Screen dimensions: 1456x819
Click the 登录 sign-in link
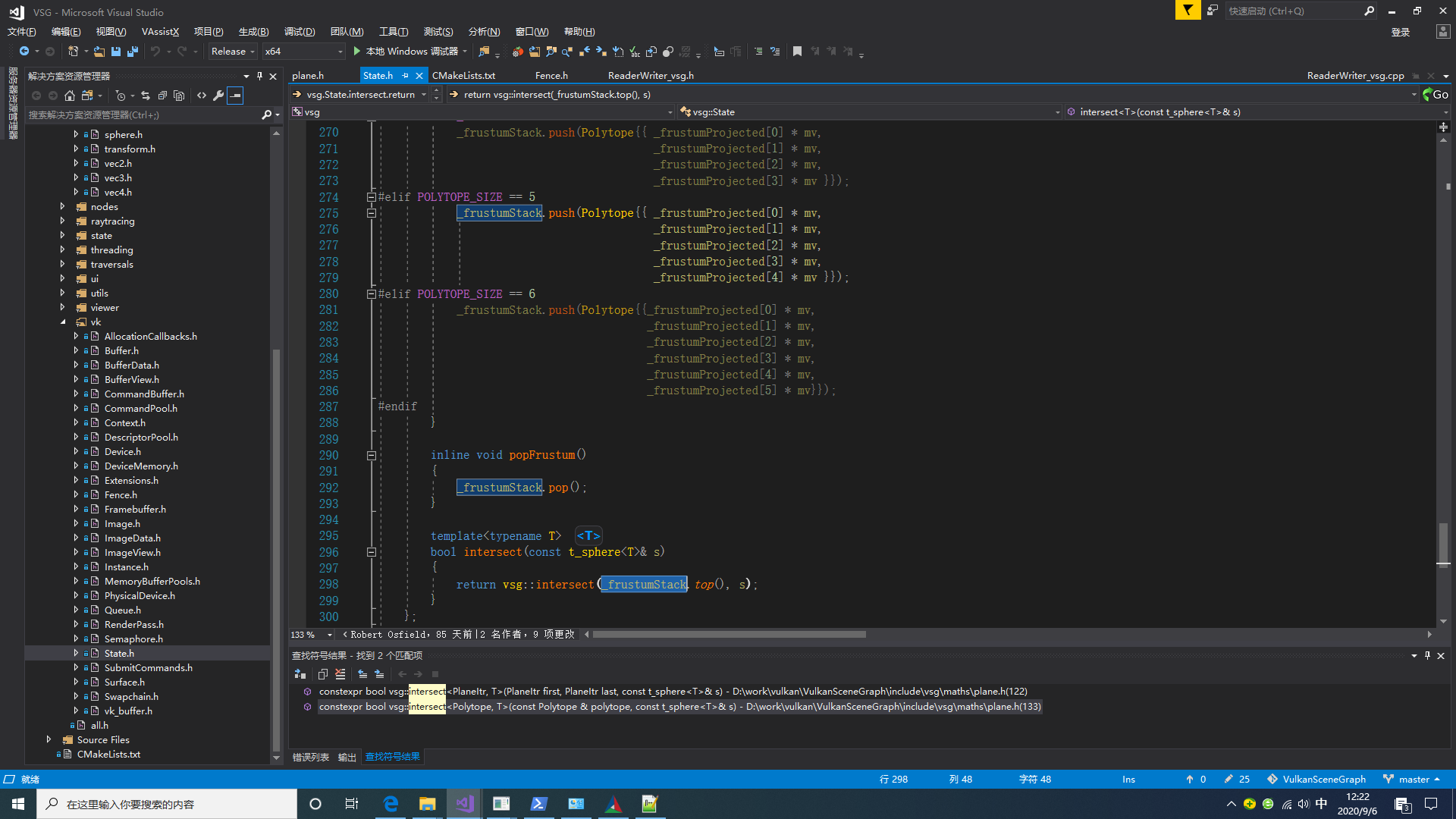[1401, 32]
